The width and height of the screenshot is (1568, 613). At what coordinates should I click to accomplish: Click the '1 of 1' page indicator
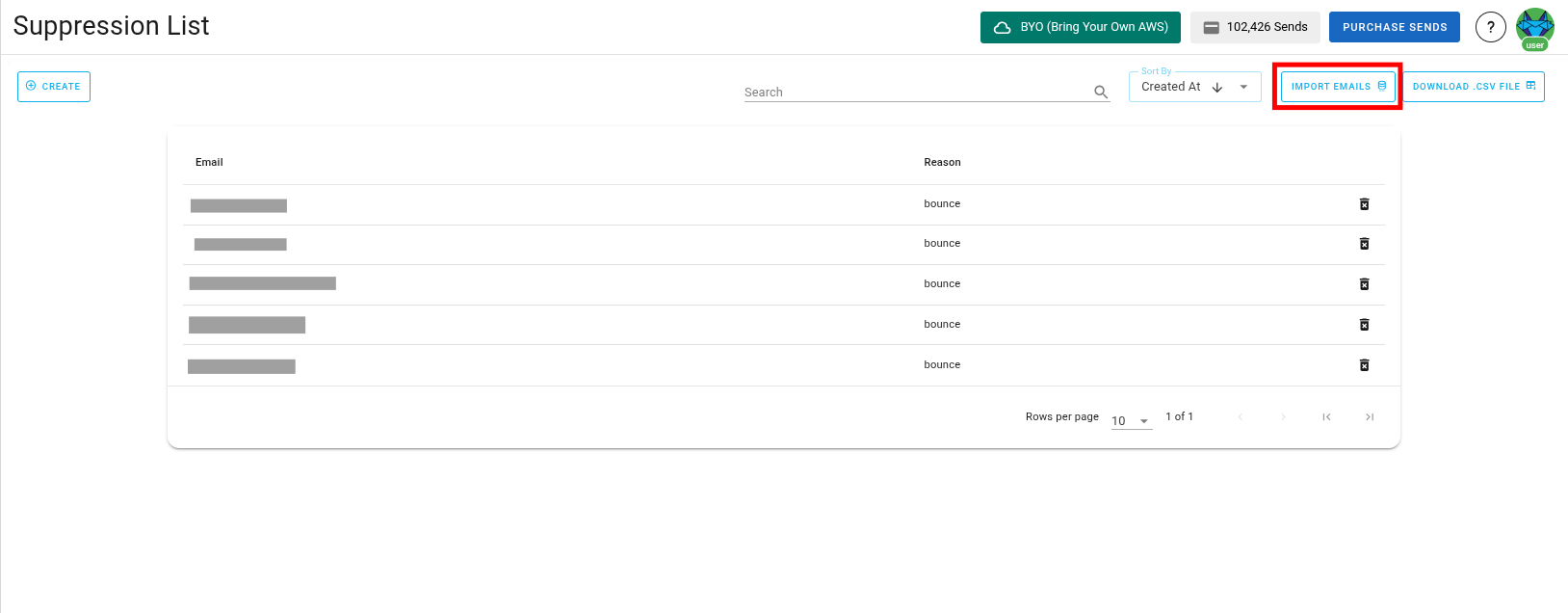click(1179, 416)
